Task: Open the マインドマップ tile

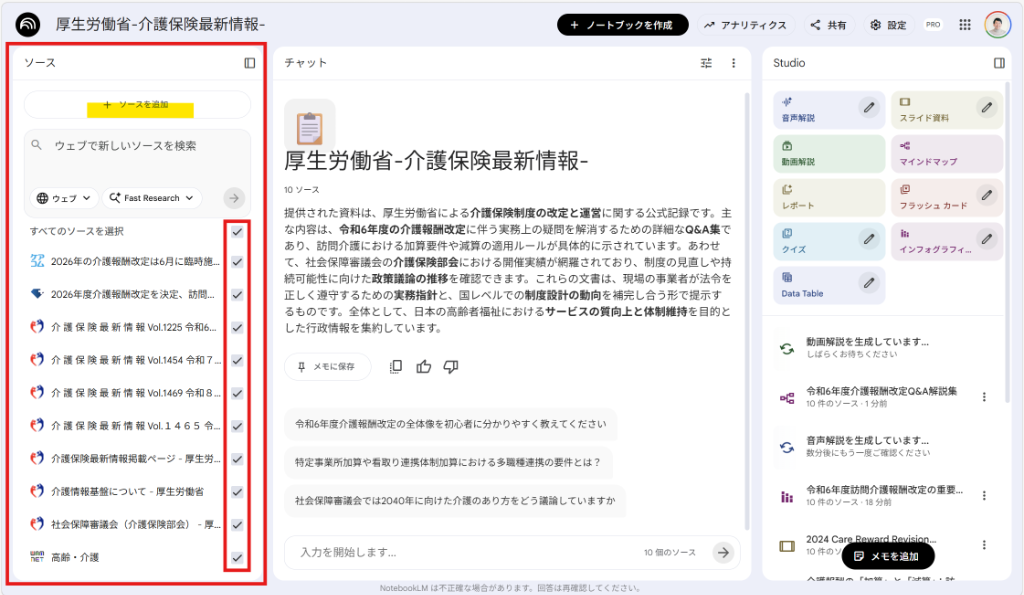Action: [946, 153]
